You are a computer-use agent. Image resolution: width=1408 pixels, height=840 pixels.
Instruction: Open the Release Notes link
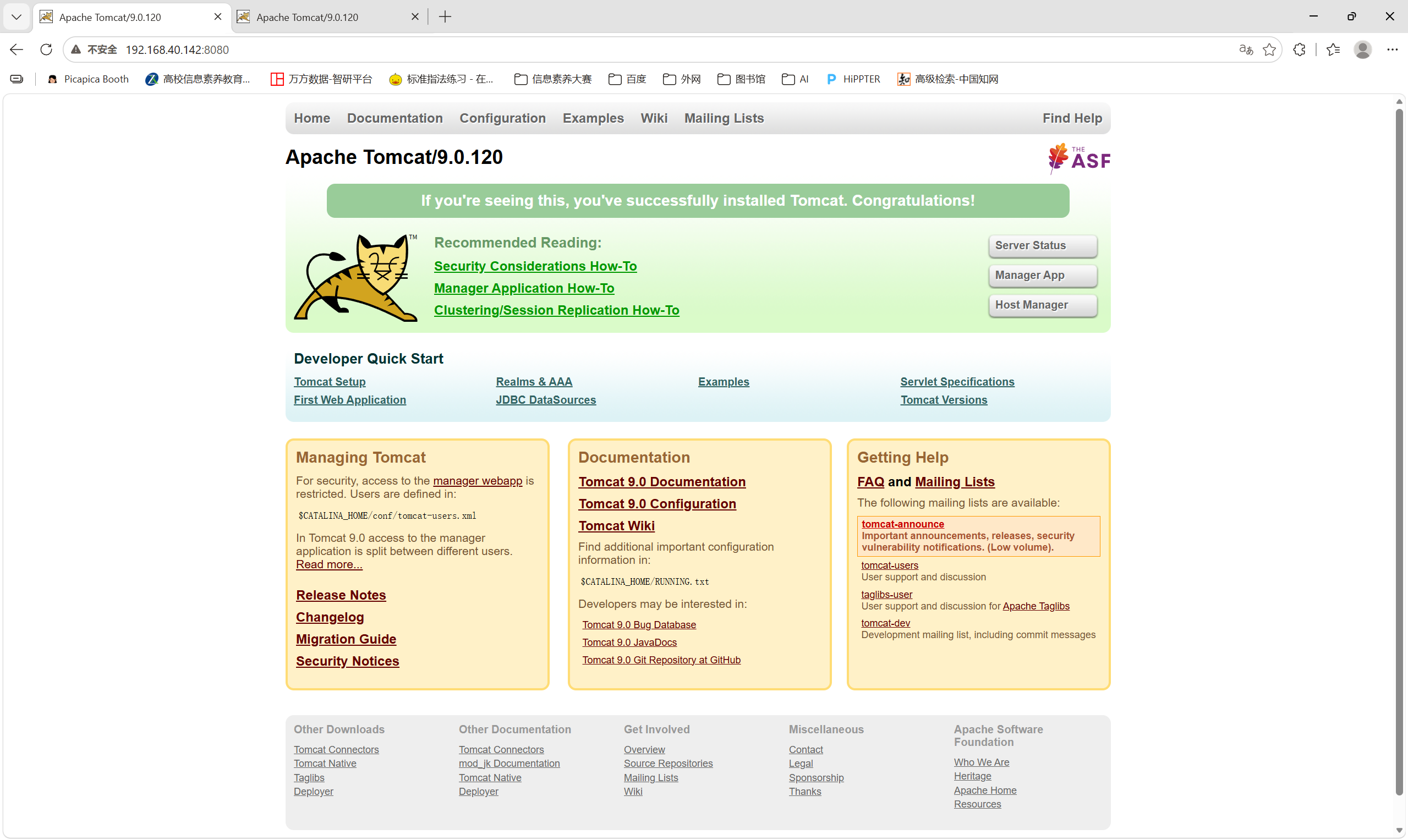(x=341, y=595)
